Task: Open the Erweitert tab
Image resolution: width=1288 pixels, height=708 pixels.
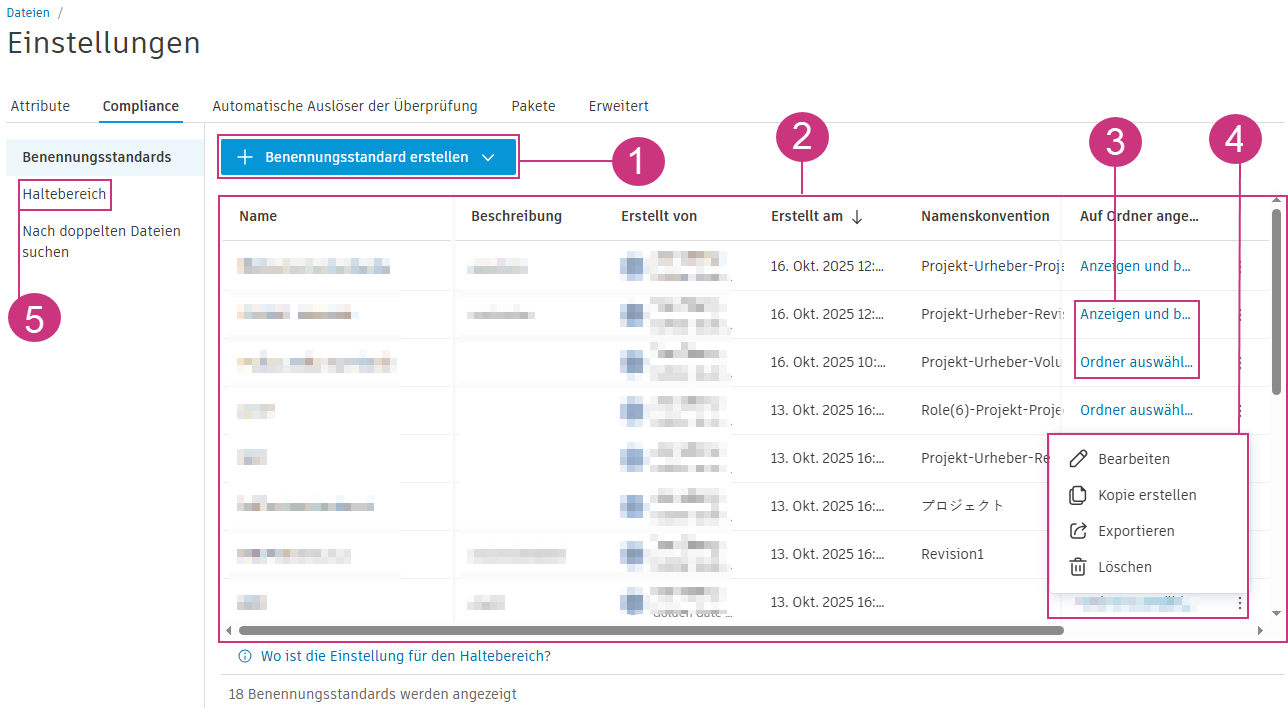Action: tap(618, 106)
